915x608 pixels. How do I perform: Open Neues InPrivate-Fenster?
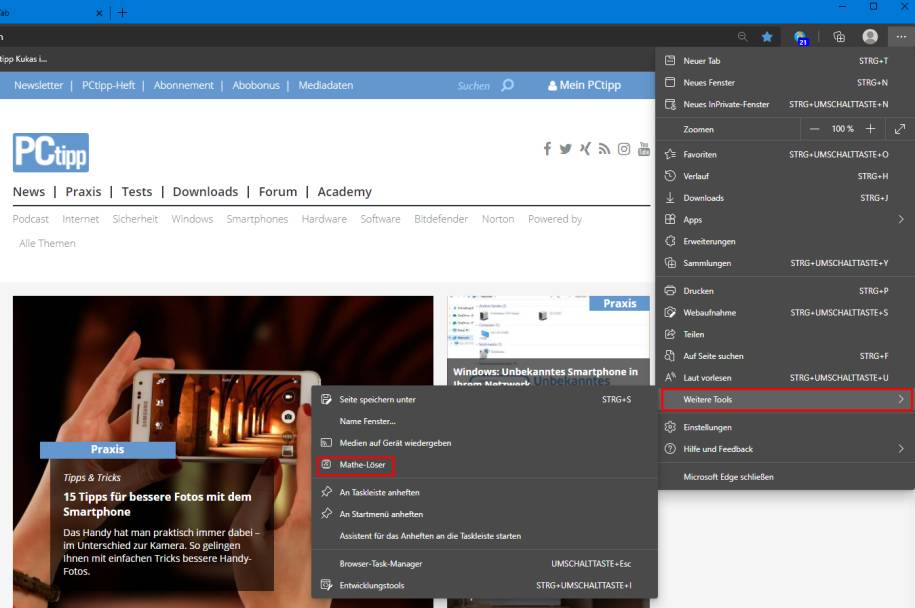click(785, 104)
